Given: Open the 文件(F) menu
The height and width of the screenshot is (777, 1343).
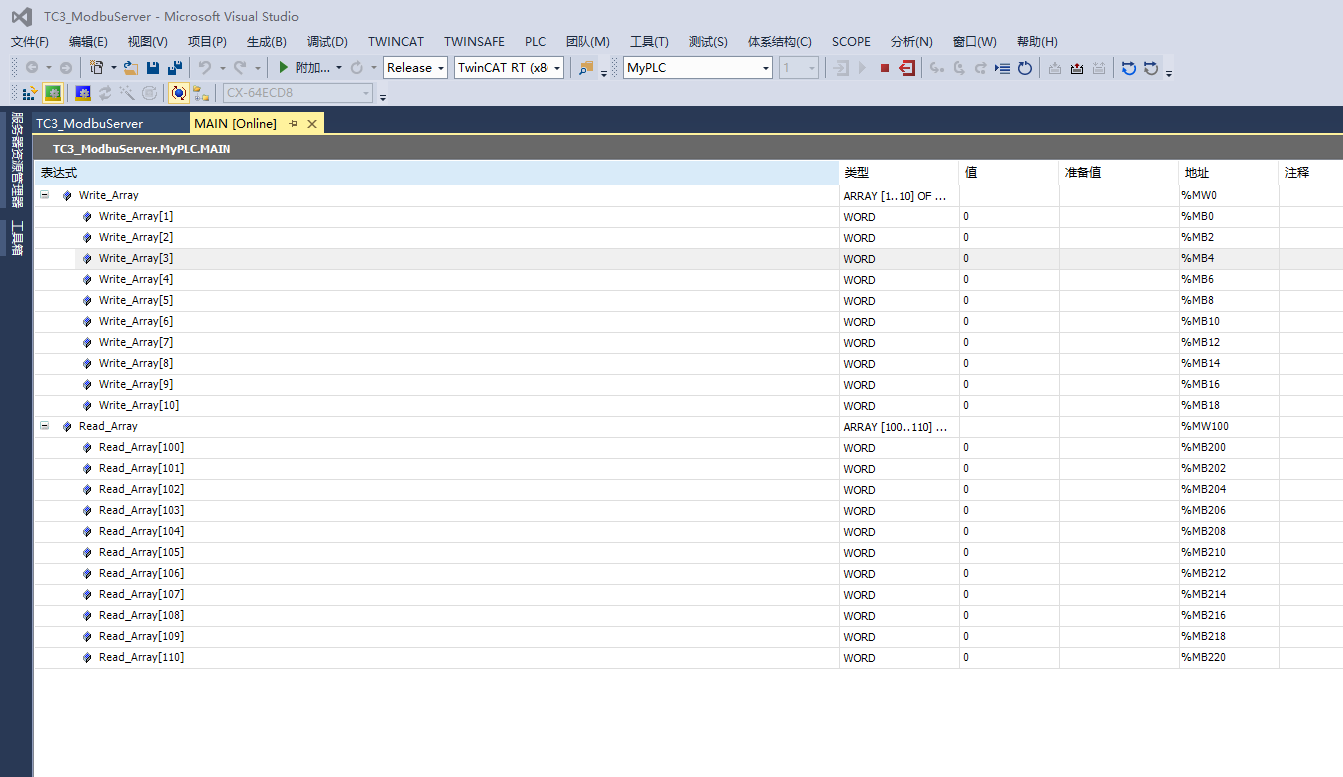Looking at the screenshot, I should tap(29, 41).
